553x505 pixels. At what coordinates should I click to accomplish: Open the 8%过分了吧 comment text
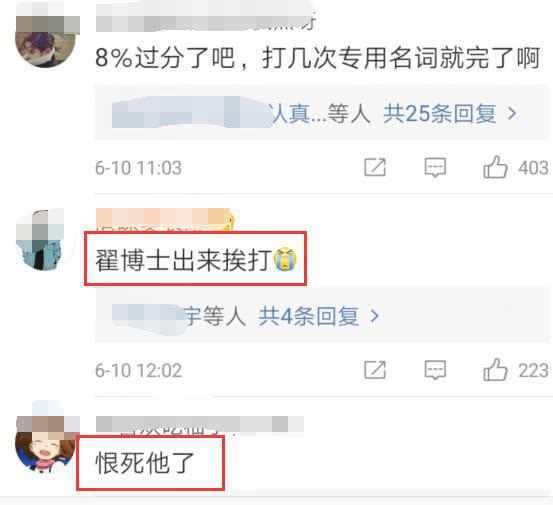(317, 58)
